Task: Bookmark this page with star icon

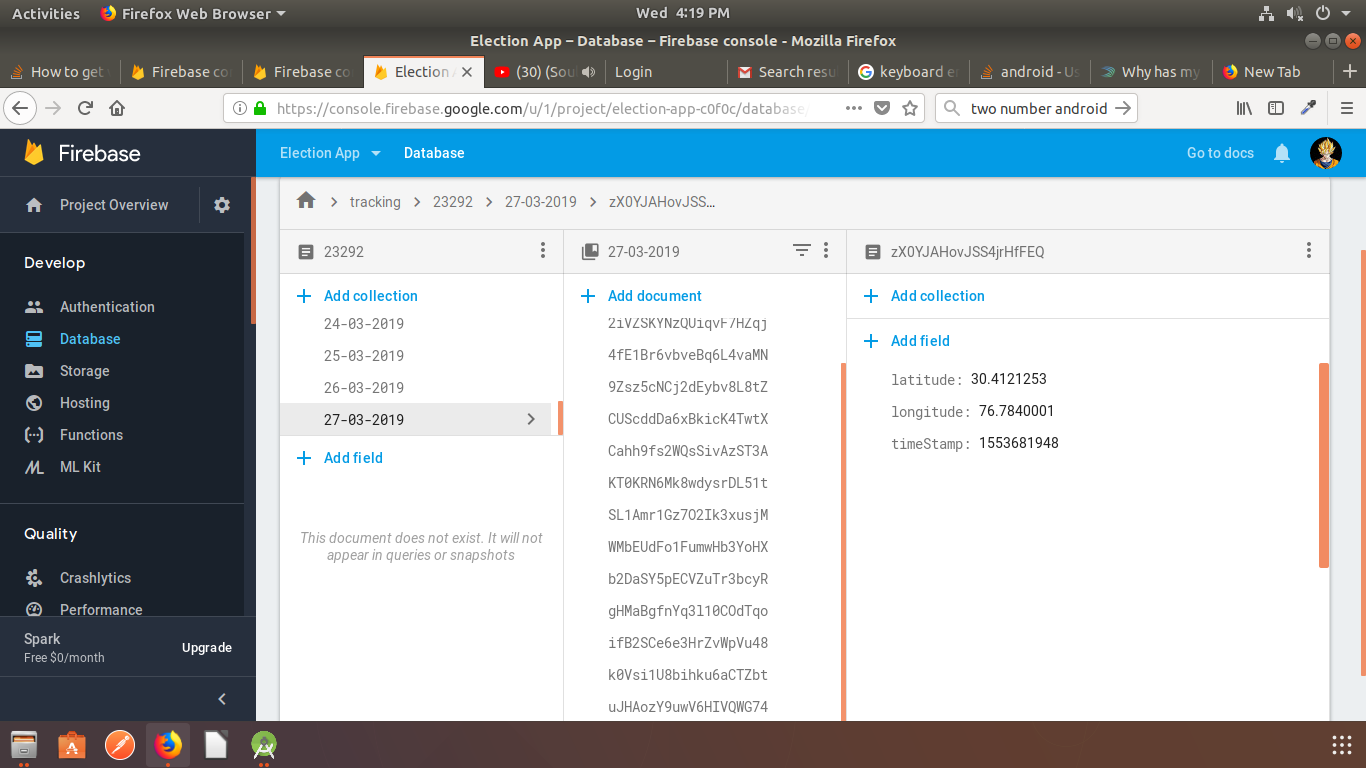Action: coord(909,108)
